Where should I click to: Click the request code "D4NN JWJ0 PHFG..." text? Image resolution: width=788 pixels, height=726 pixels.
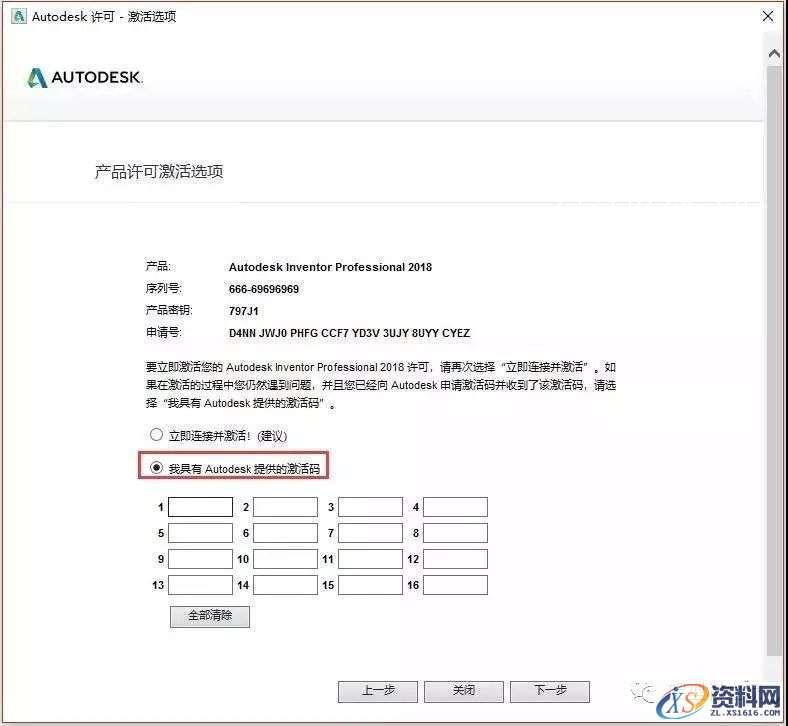click(349, 333)
